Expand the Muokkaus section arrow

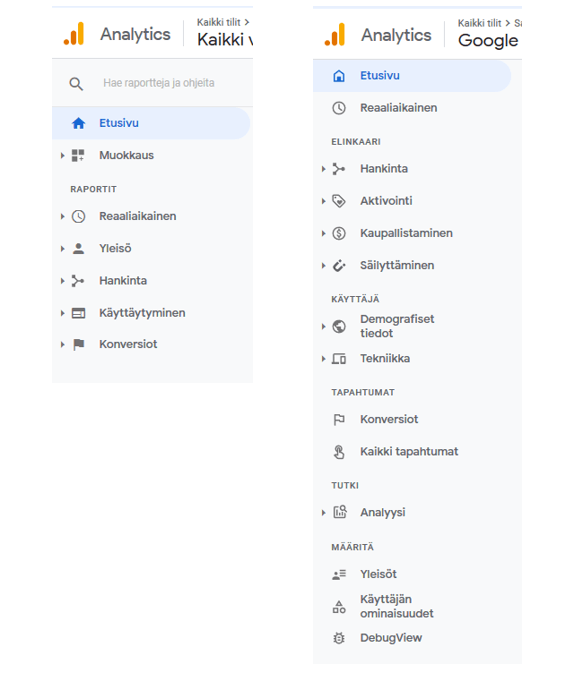(x=63, y=155)
